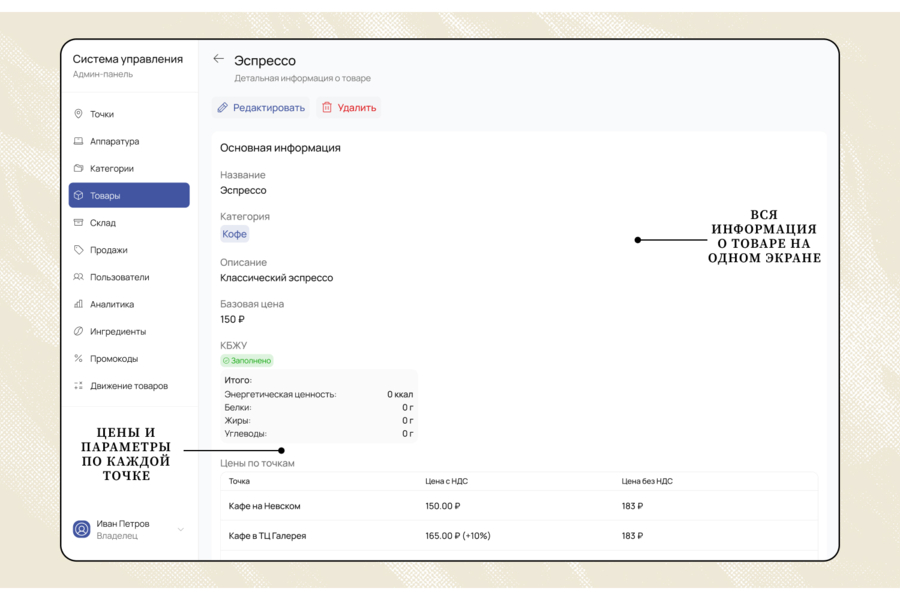This screenshot has width=900, height=600.
Task: Navigate to Продажи
Action: [129, 250]
